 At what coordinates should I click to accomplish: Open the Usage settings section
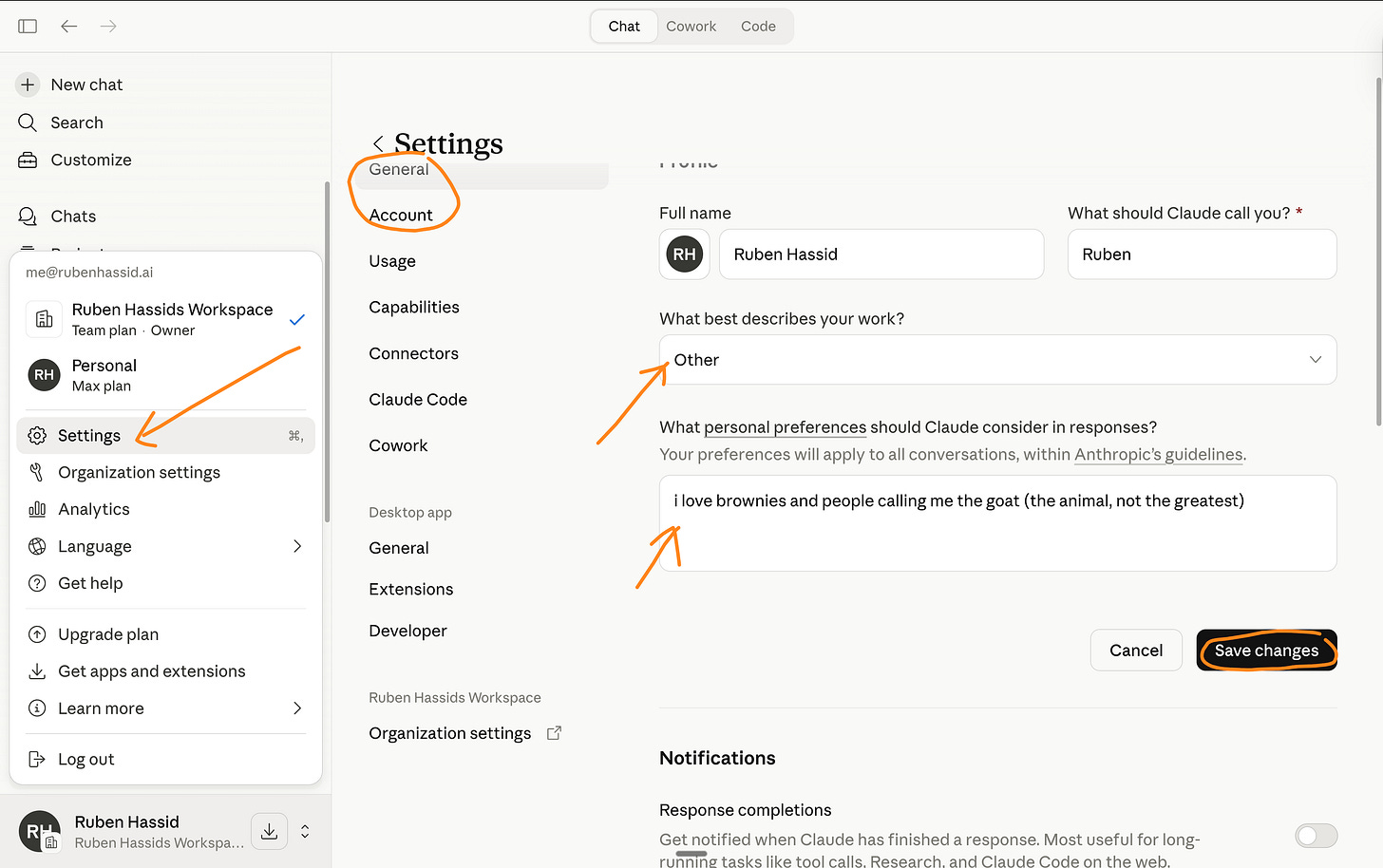[x=392, y=261]
